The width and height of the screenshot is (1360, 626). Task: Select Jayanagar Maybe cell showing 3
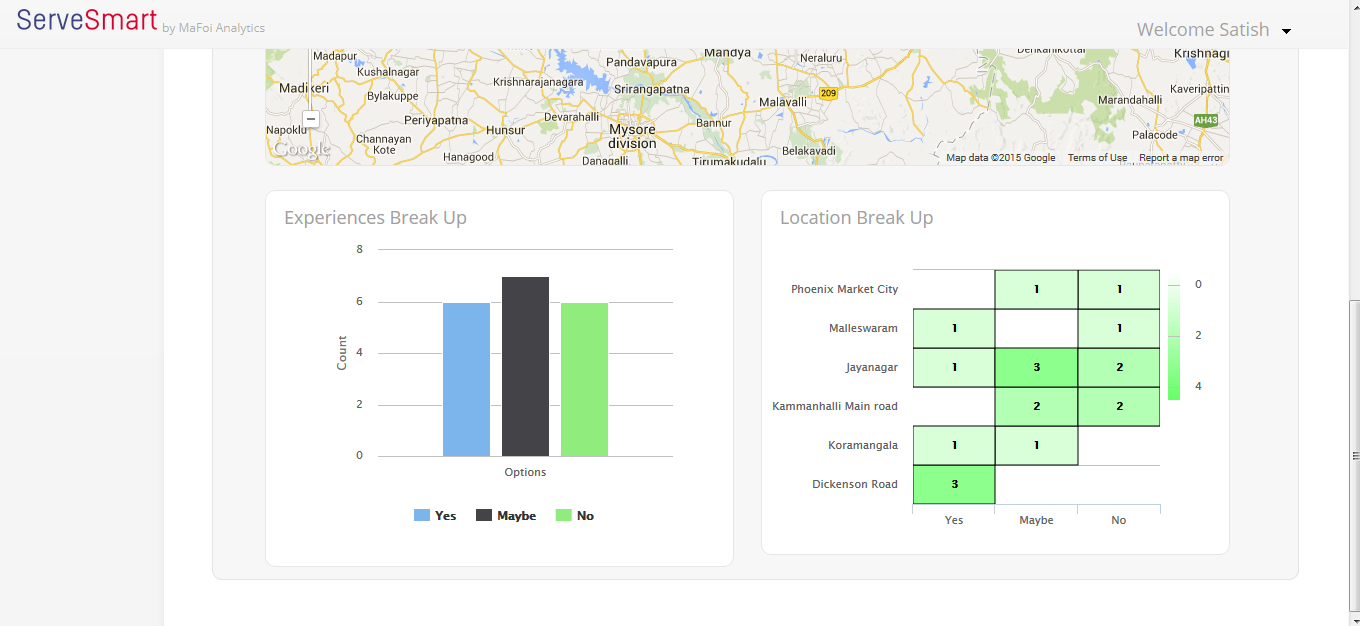[x=1036, y=368]
